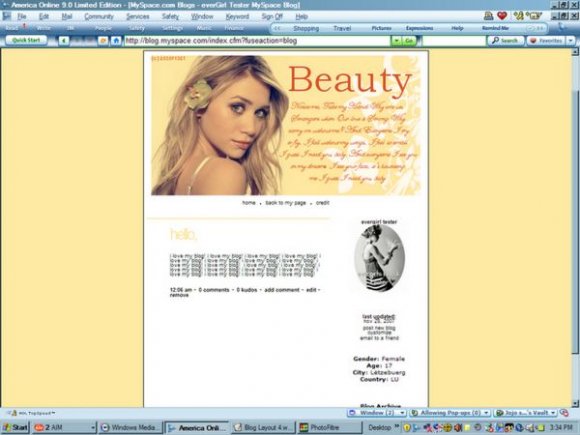
Task: Open the Help menu in menu bar
Action: [301, 16]
